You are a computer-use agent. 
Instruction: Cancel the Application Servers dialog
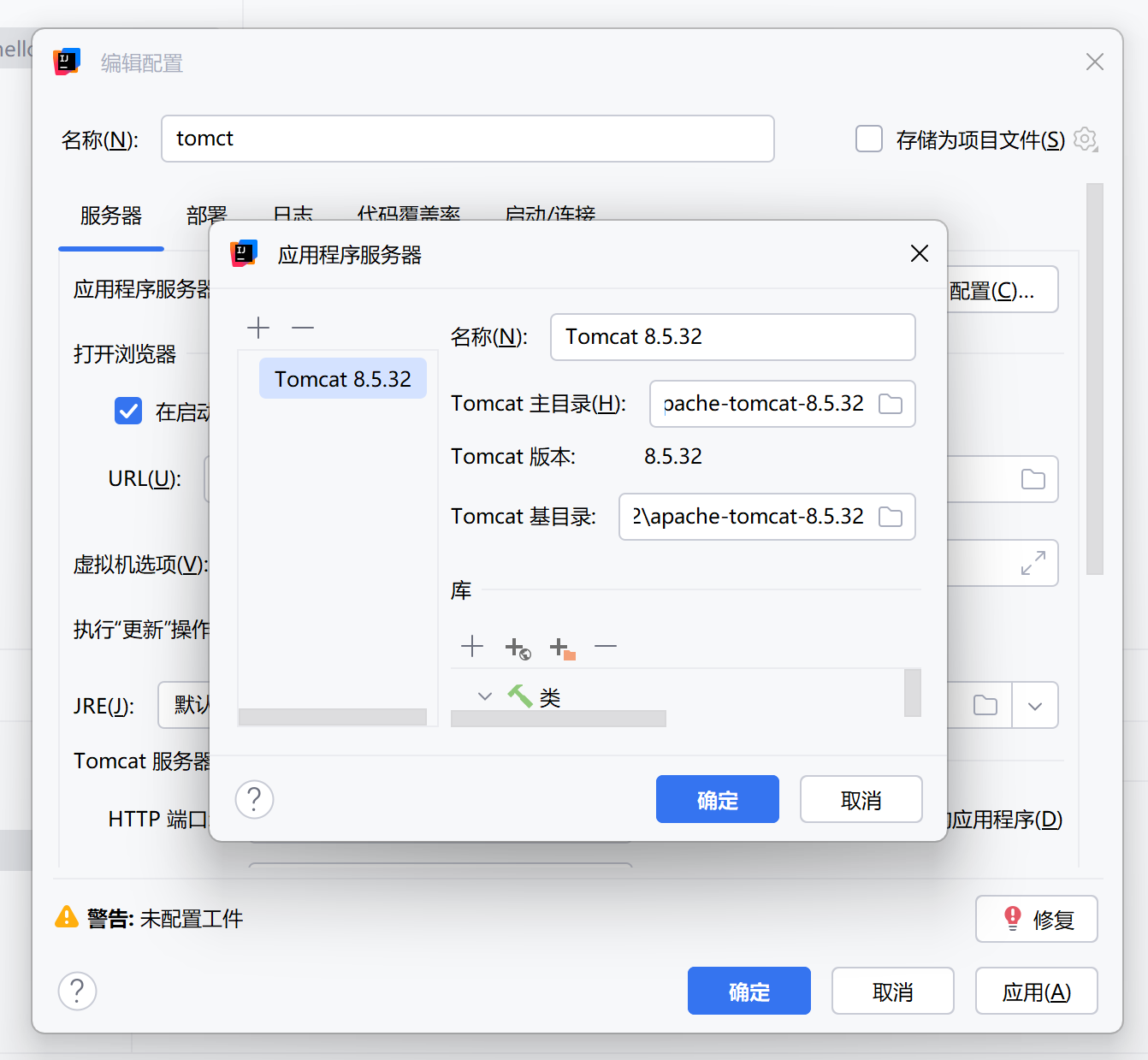pos(861,799)
